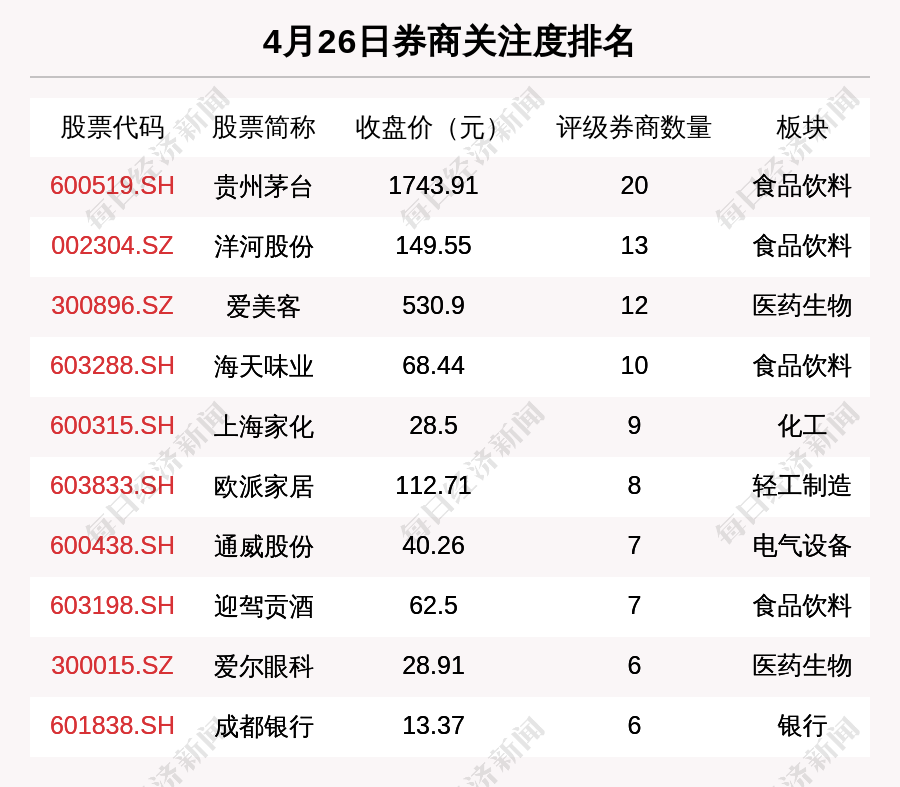900x787 pixels.
Task: Click closing price 149.55
Action: tap(433, 246)
